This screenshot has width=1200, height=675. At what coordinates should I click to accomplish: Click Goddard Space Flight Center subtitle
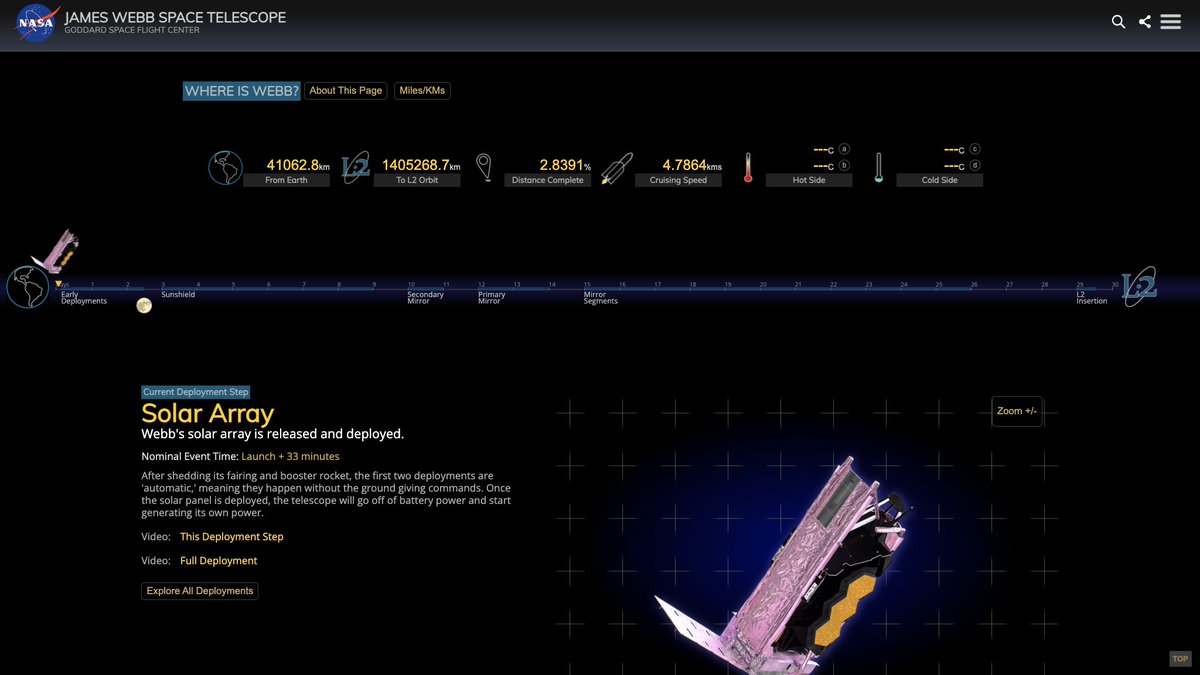click(132, 31)
